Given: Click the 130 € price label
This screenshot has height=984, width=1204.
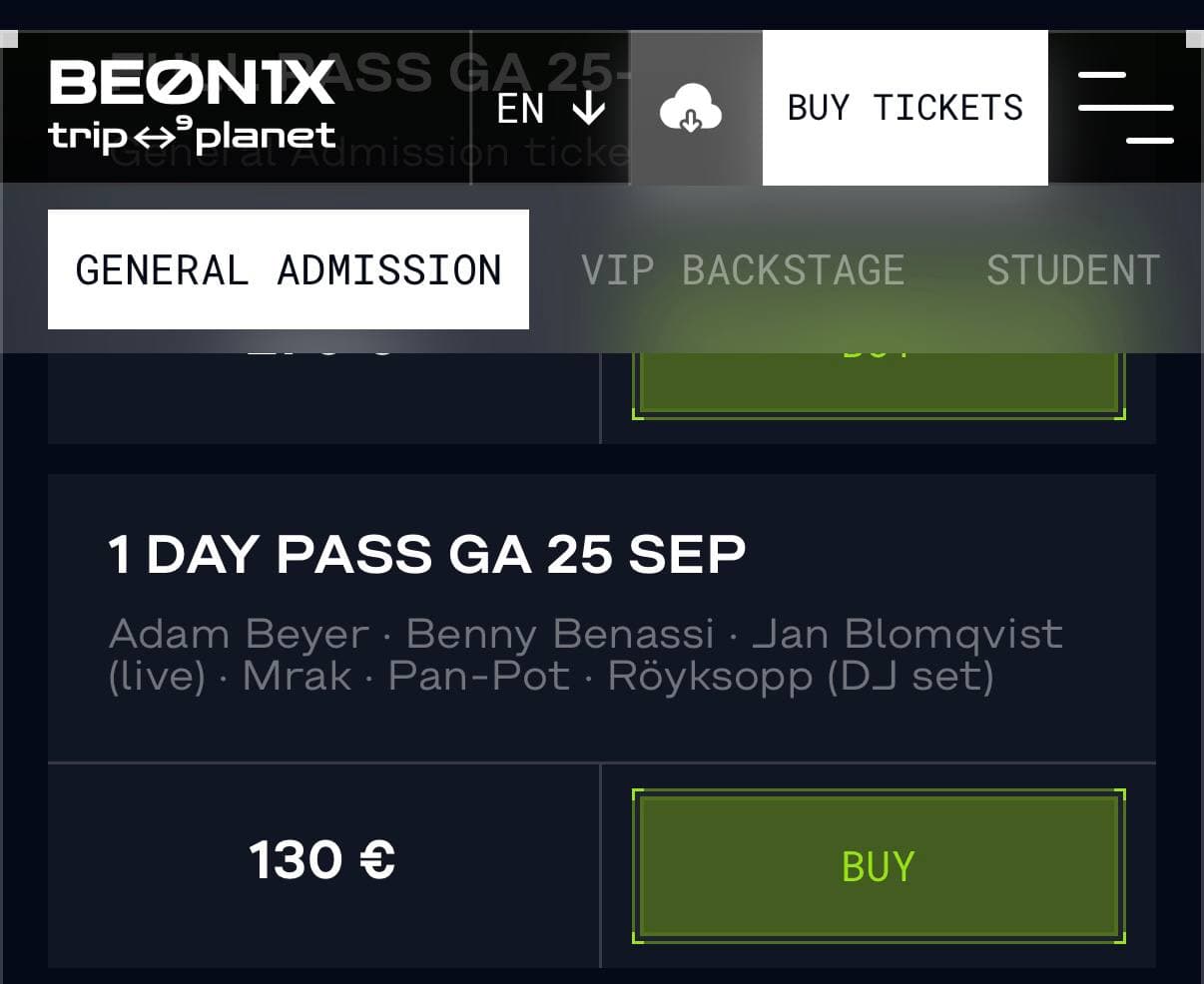Looking at the screenshot, I should pos(322,860).
